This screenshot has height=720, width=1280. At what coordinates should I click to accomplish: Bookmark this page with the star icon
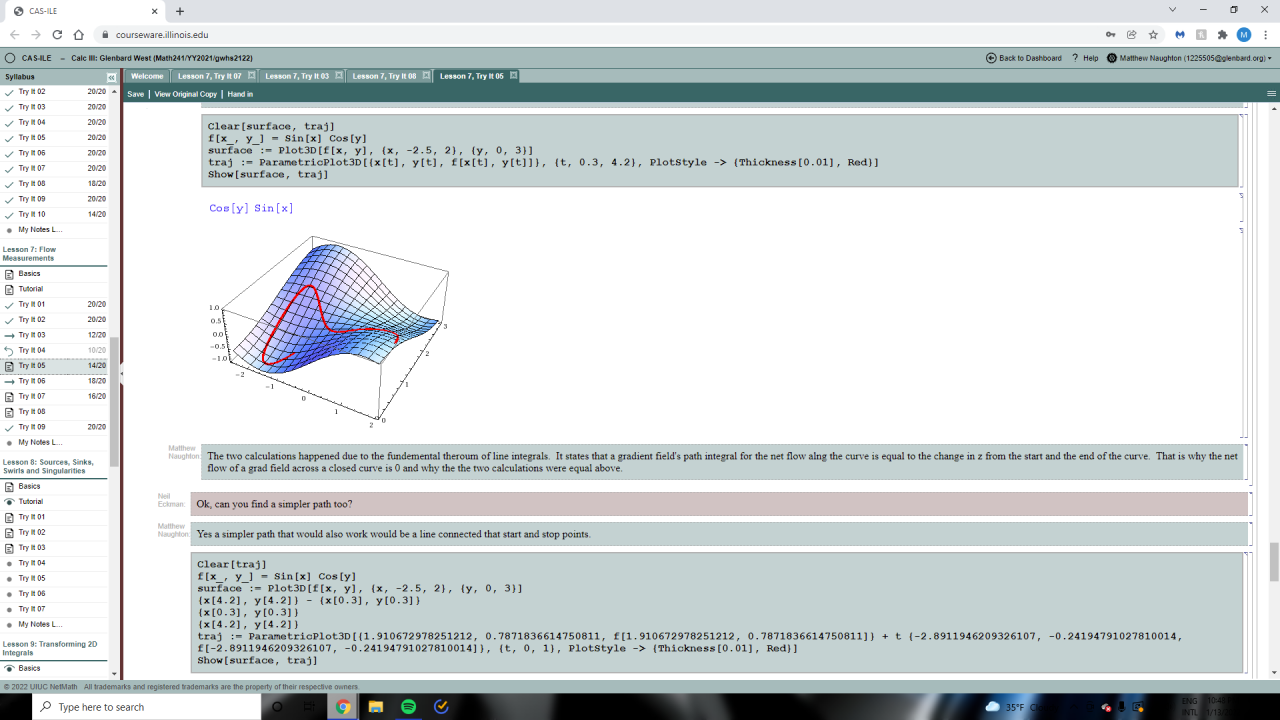coord(1153,35)
